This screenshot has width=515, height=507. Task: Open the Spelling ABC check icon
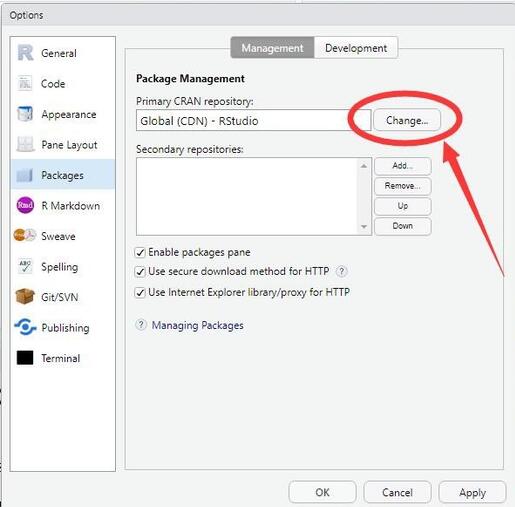[25, 266]
